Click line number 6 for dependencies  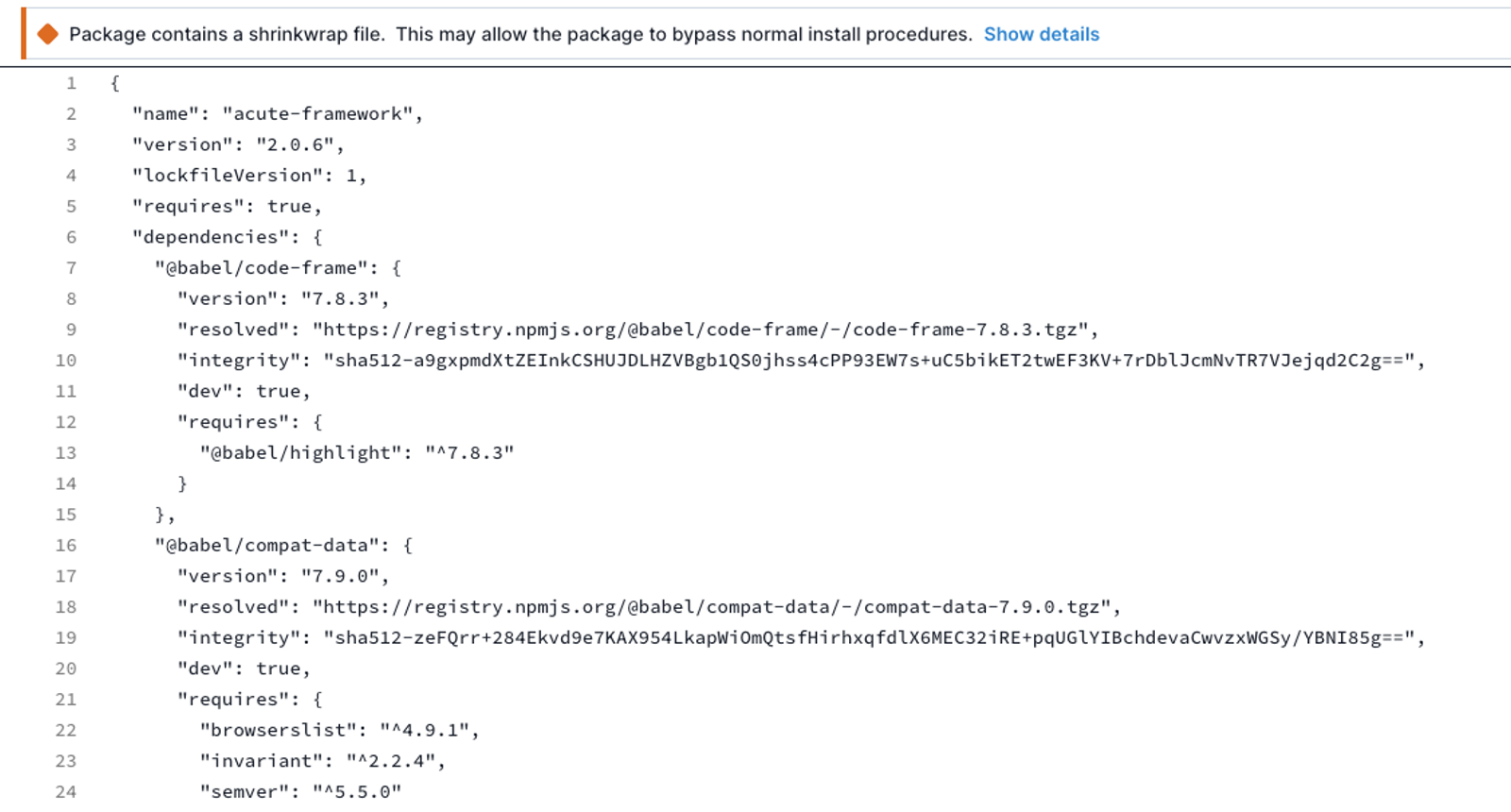pos(71,237)
